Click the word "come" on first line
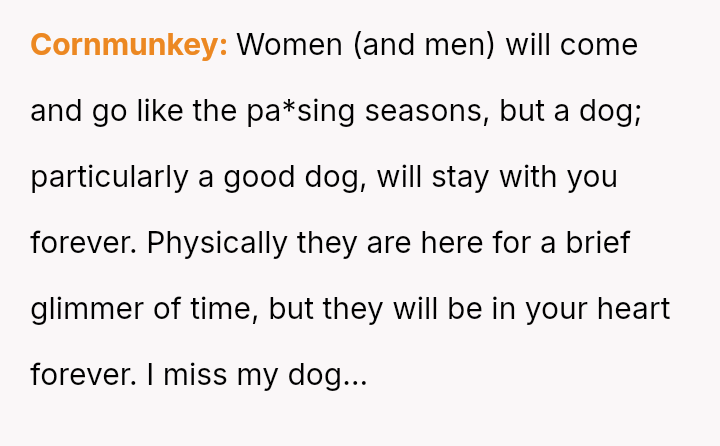This screenshot has width=720, height=446. 599,45
